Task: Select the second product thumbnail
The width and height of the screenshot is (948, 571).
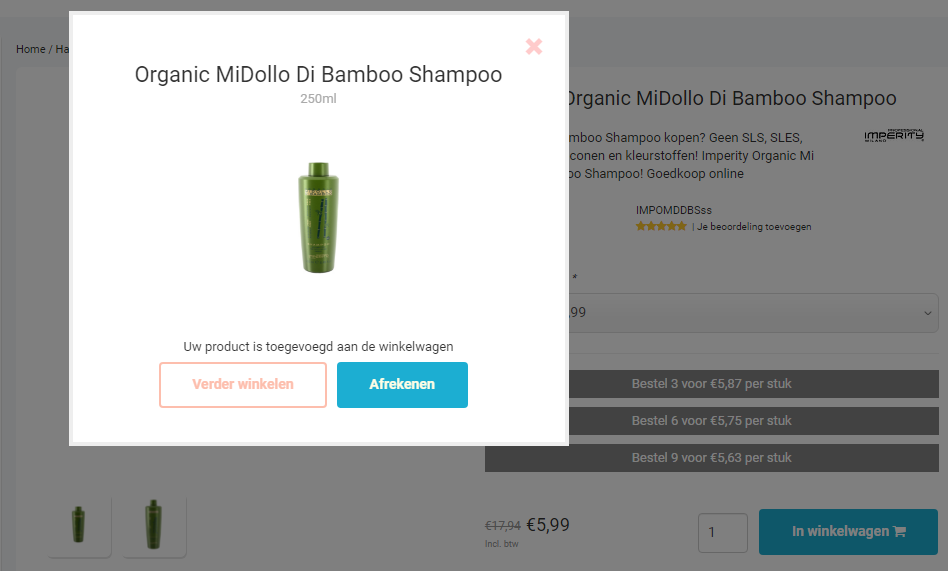Action: [154, 524]
